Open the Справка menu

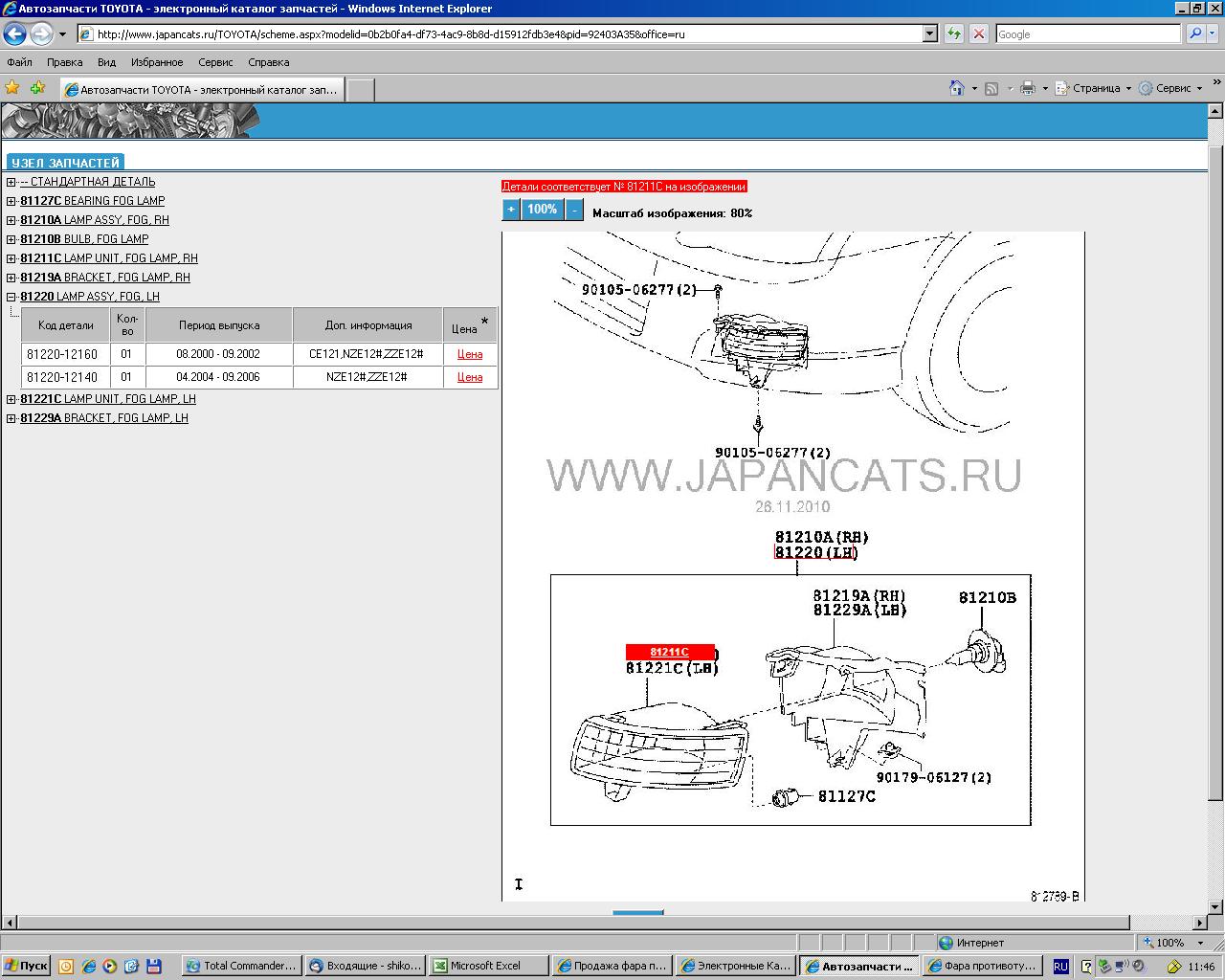(268, 62)
